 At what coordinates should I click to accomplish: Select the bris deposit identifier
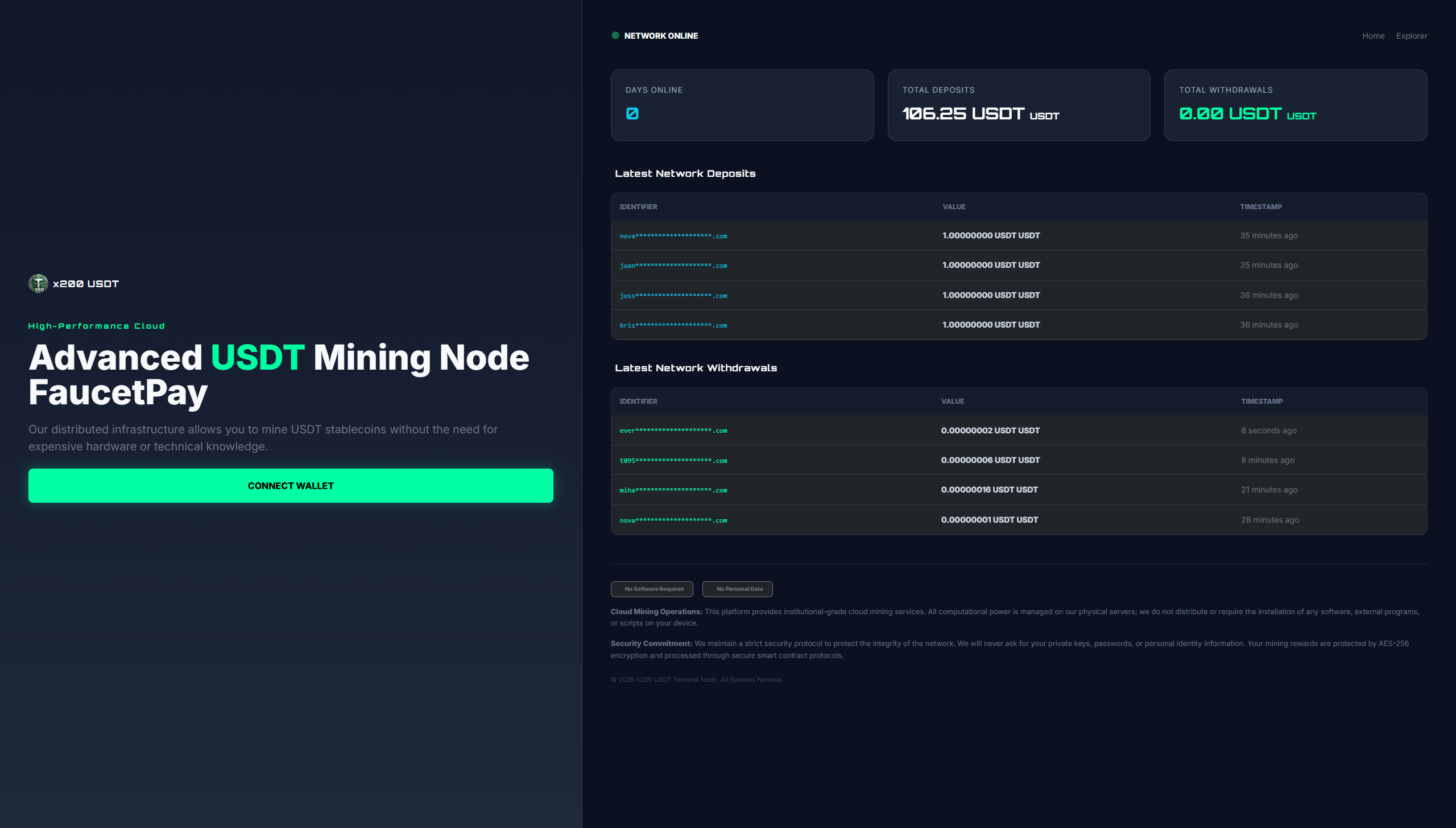pyautogui.click(x=673, y=325)
